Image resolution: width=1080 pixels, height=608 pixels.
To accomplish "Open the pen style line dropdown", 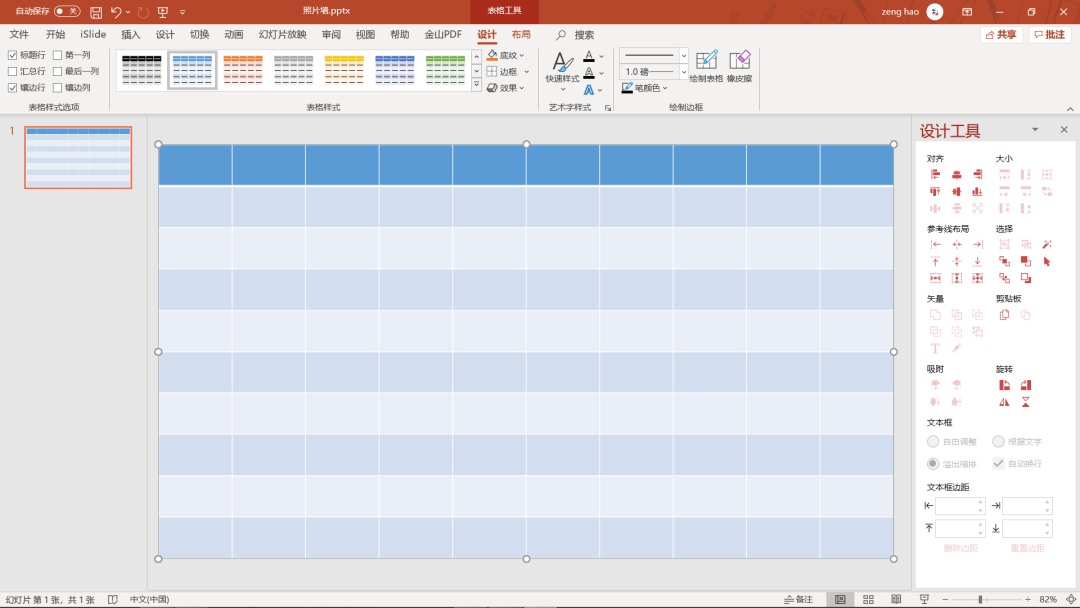I will pyautogui.click(x=654, y=55).
